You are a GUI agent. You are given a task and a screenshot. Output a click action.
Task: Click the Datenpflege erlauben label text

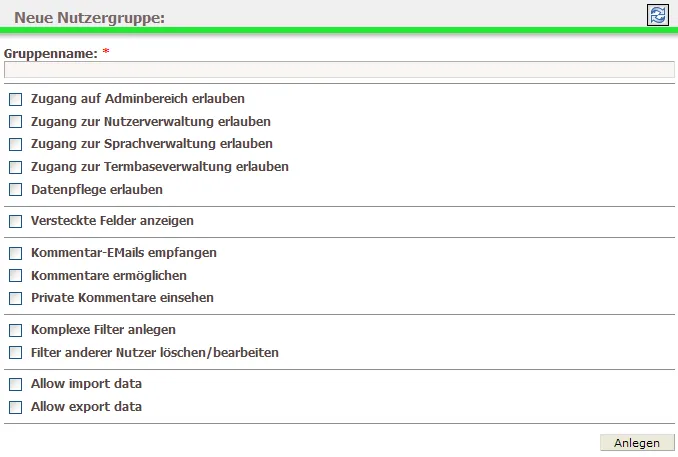pyautogui.click(x=96, y=190)
